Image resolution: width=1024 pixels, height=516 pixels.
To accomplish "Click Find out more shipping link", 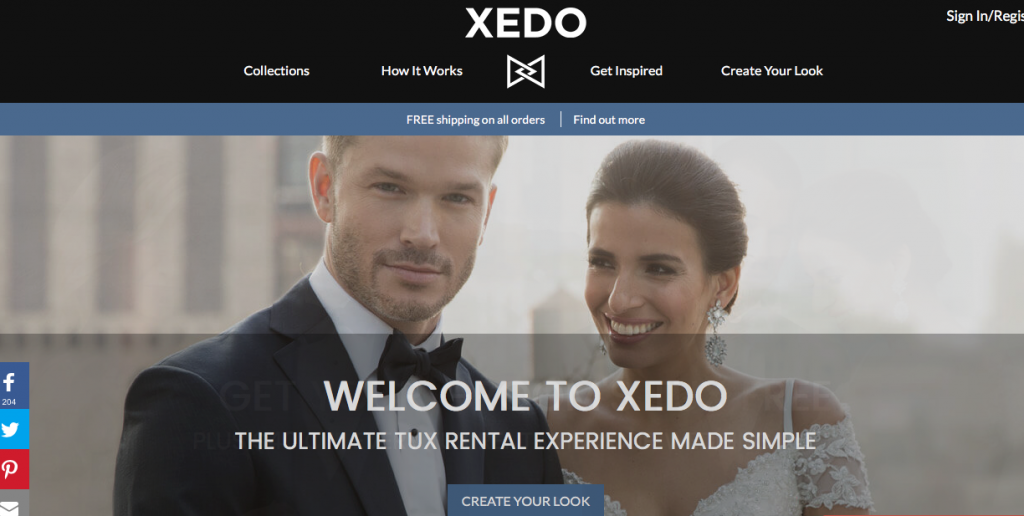I will pyautogui.click(x=609, y=120).
